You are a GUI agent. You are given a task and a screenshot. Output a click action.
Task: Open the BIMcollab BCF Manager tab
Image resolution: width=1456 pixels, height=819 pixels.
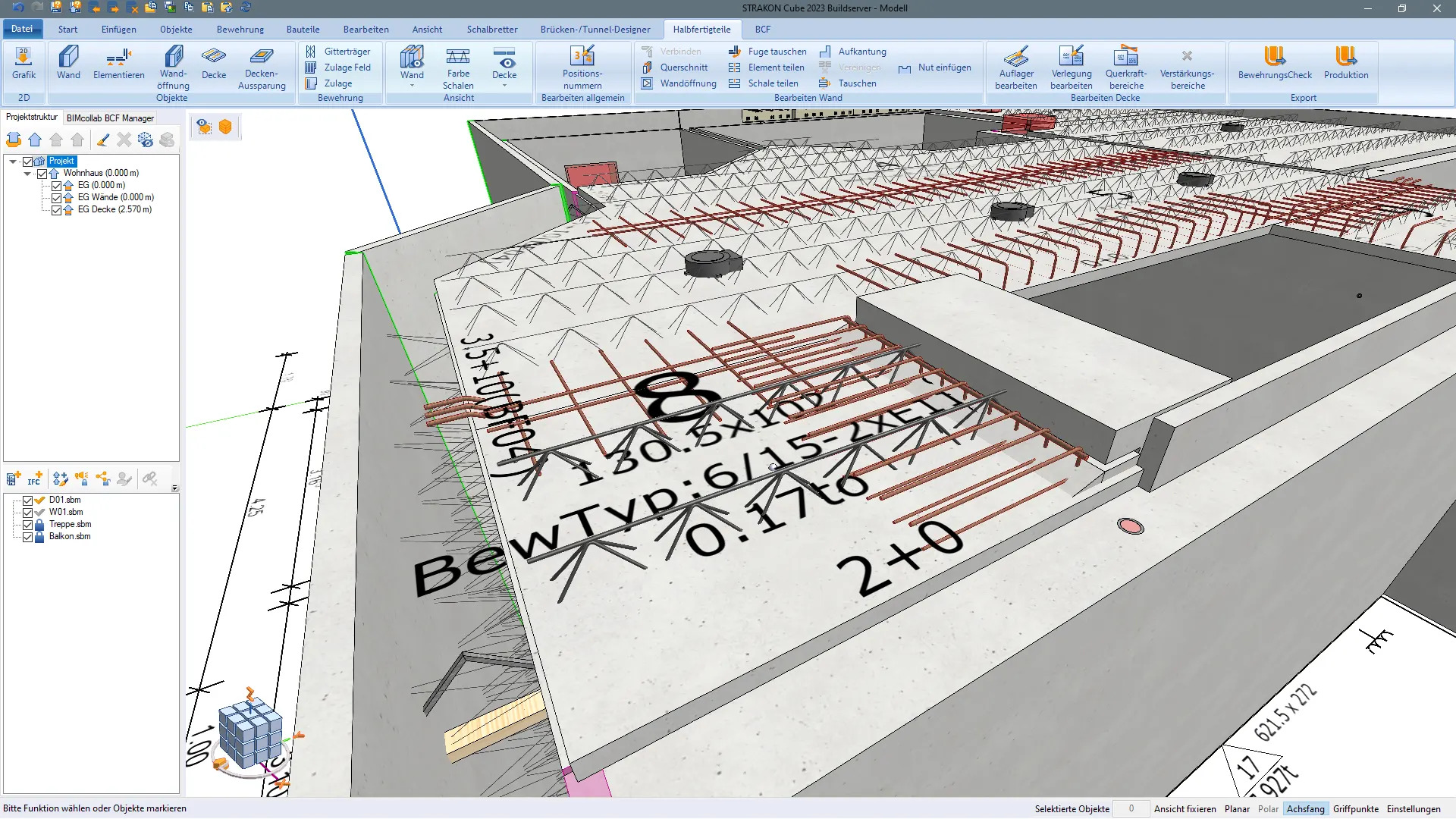point(110,118)
